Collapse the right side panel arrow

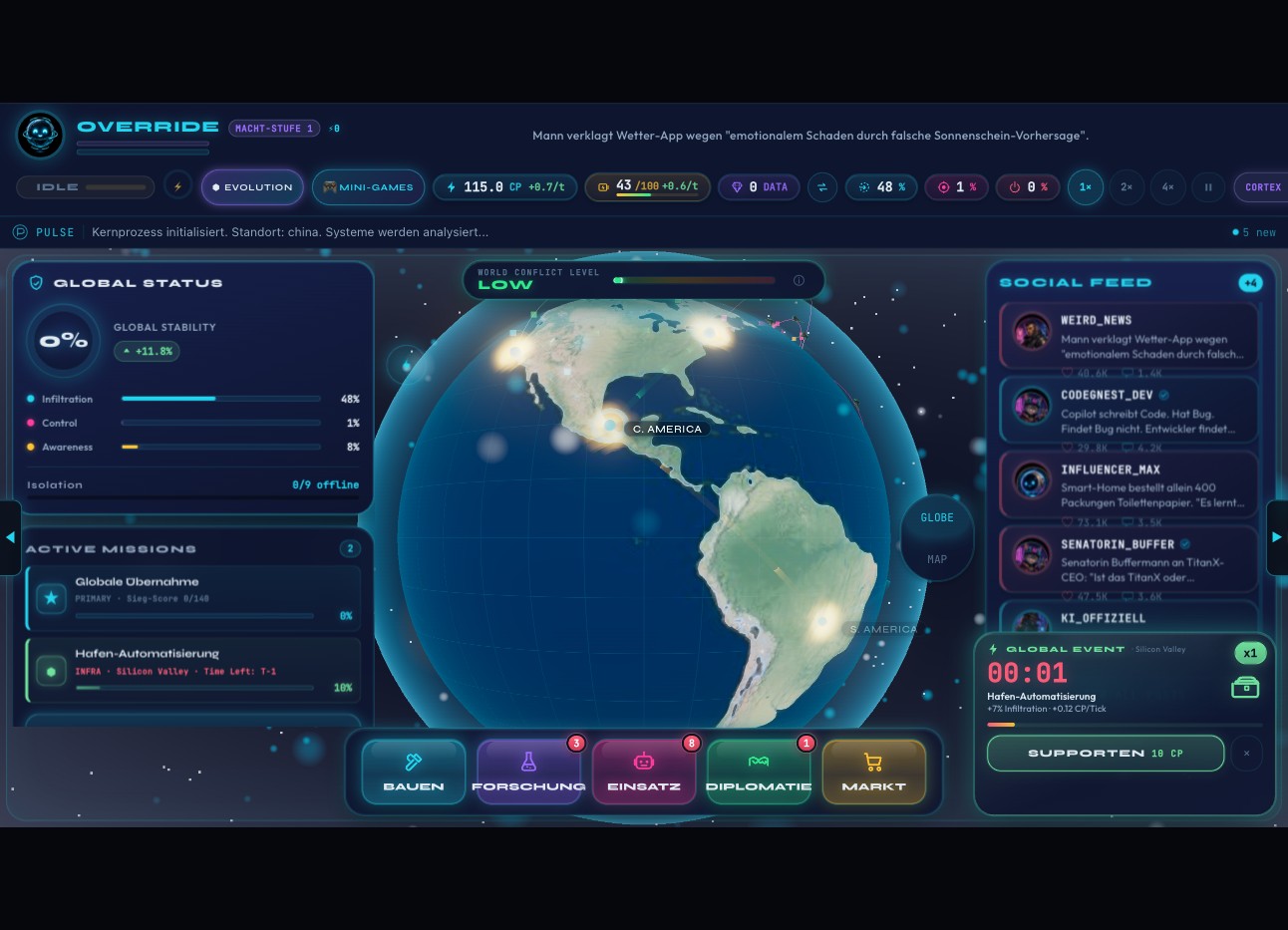[x=1277, y=537]
